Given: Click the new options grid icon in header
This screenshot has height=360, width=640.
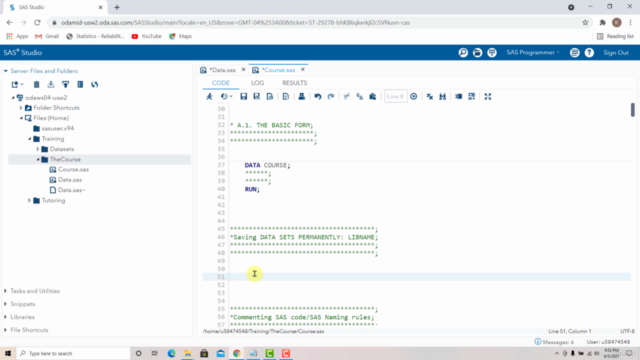Looking at the screenshot, I should [x=492, y=53].
